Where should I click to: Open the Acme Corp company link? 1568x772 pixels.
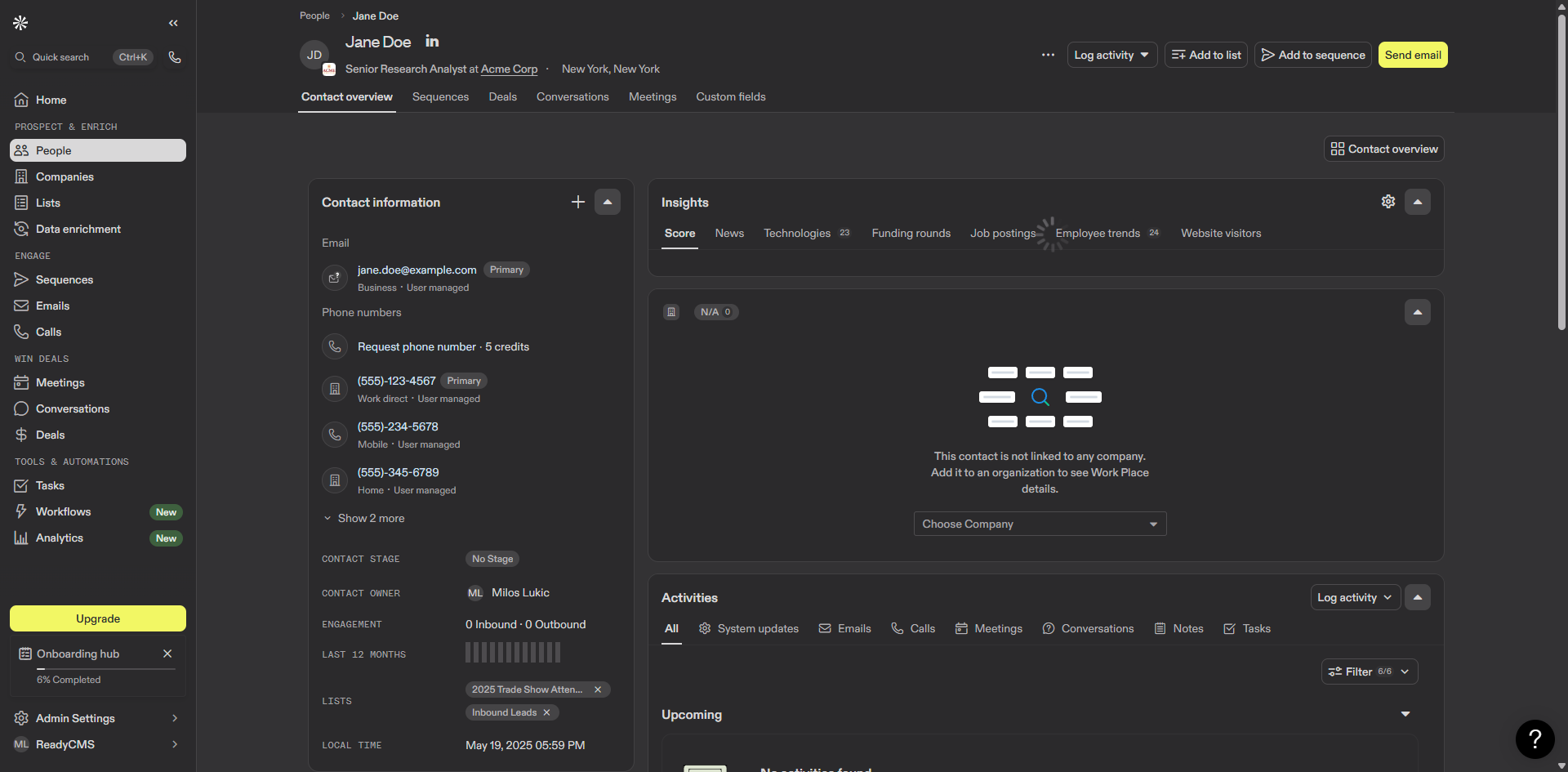pyautogui.click(x=509, y=69)
